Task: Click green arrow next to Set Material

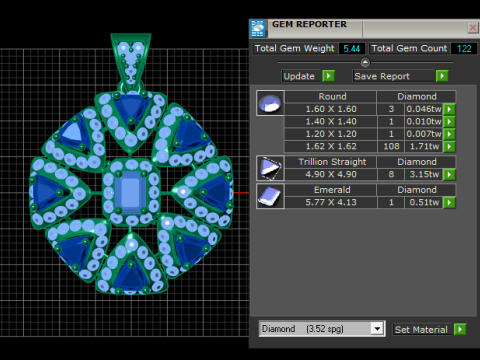Action: point(460,329)
